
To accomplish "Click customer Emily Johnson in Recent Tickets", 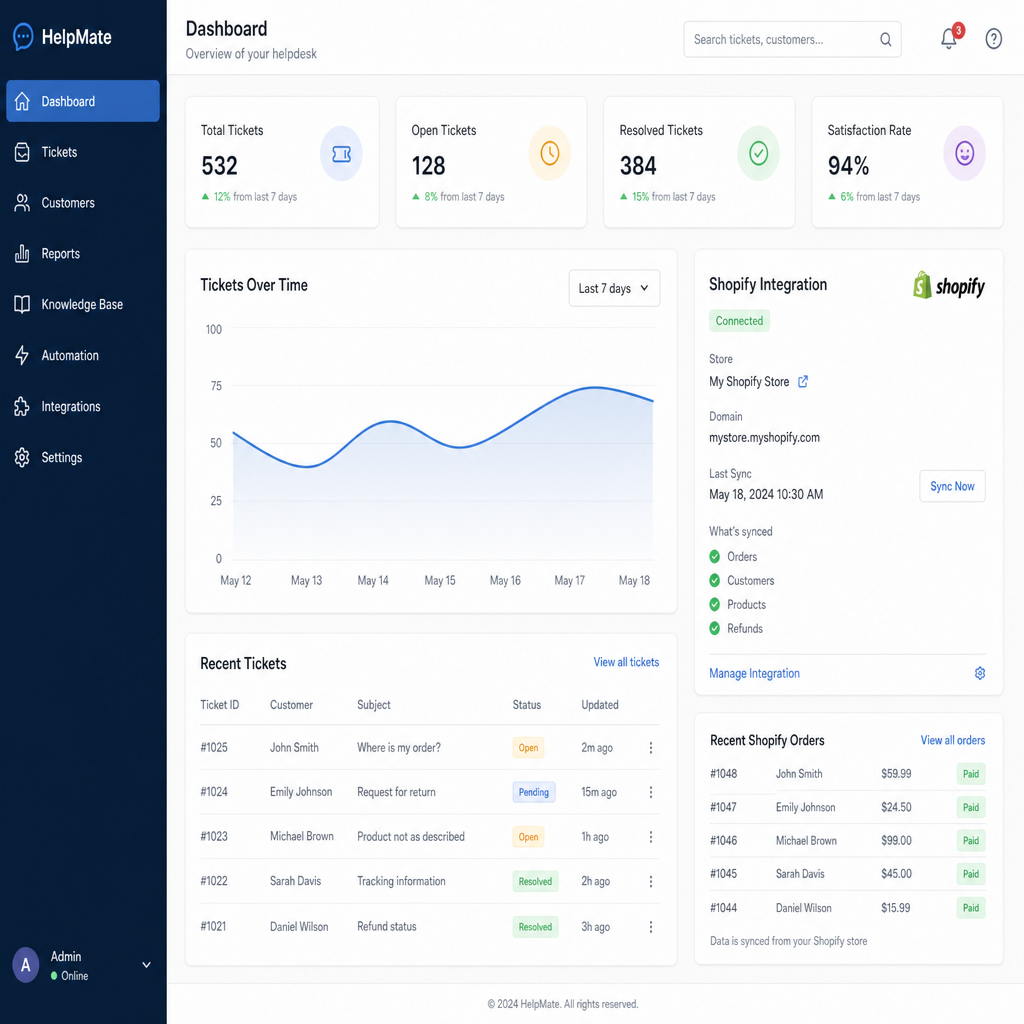I will click(x=301, y=792).
